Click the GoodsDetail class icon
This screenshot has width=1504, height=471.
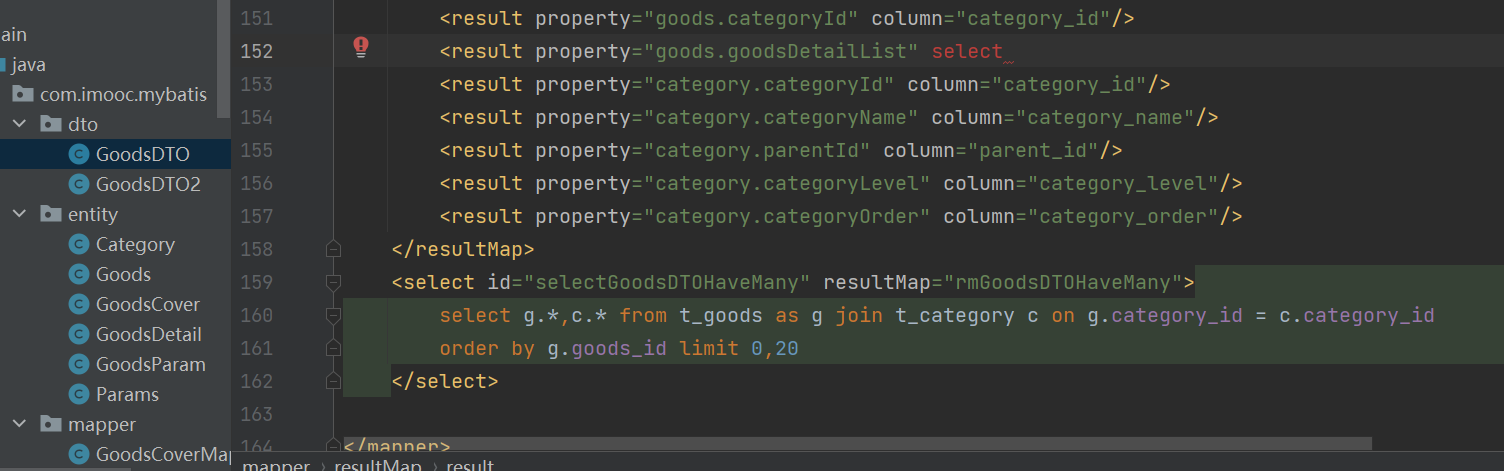click(x=79, y=334)
